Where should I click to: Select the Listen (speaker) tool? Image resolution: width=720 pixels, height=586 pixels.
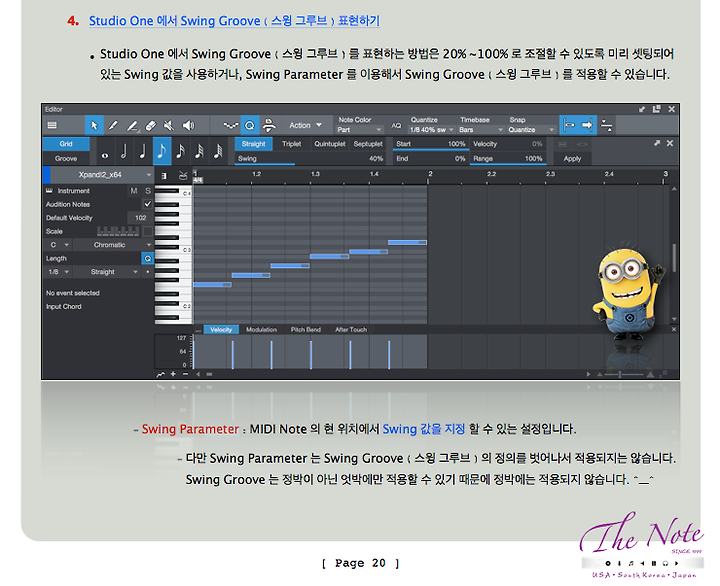[x=188, y=125]
